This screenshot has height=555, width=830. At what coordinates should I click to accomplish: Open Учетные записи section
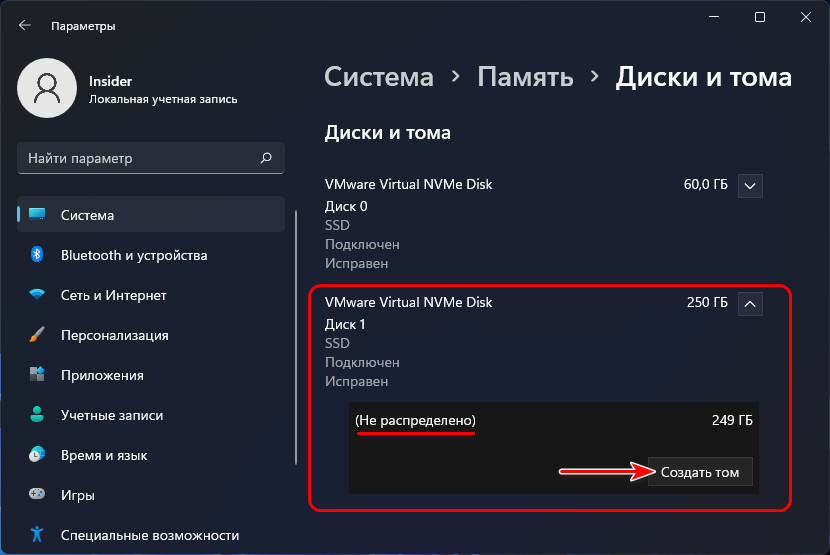[x=151, y=415]
